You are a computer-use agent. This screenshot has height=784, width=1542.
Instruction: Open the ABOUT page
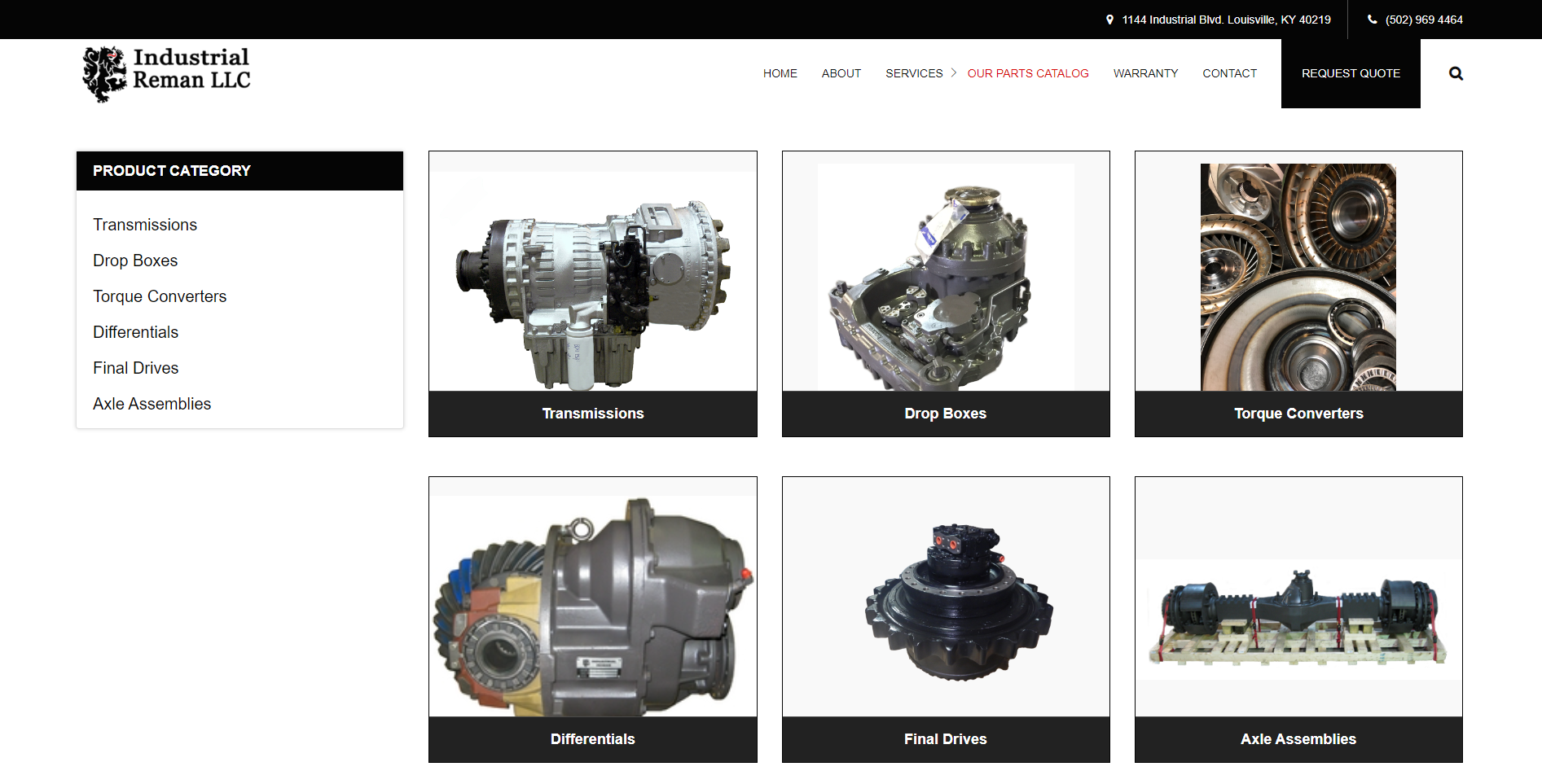pyautogui.click(x=841, y=73)
